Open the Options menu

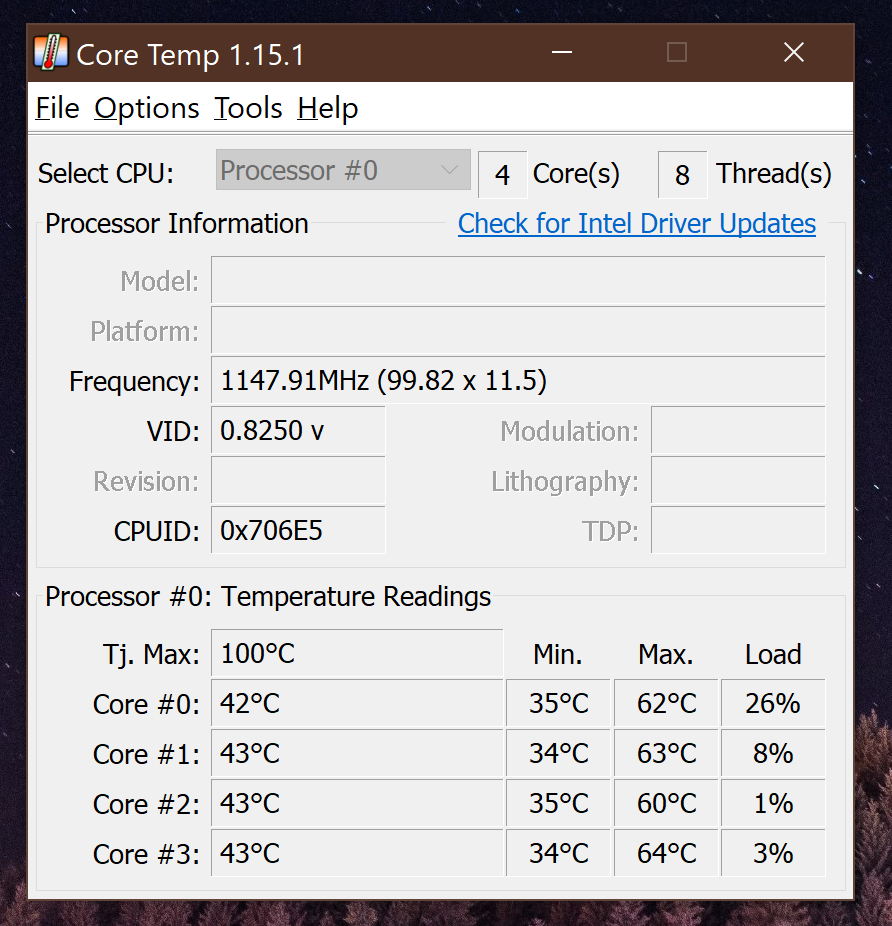coord(147,109)
